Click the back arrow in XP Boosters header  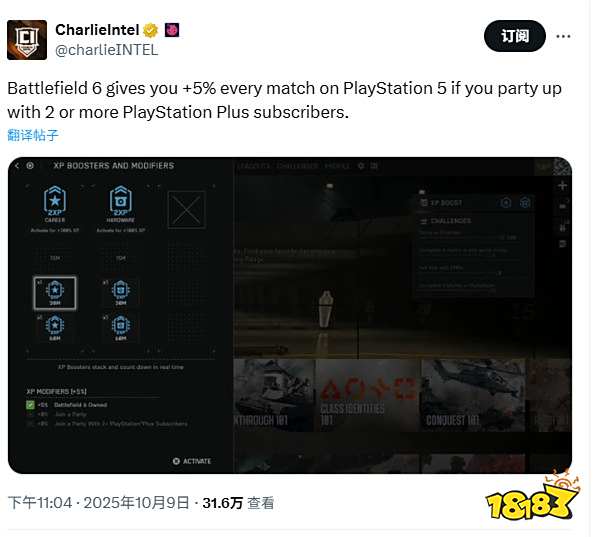coord(17,166)
